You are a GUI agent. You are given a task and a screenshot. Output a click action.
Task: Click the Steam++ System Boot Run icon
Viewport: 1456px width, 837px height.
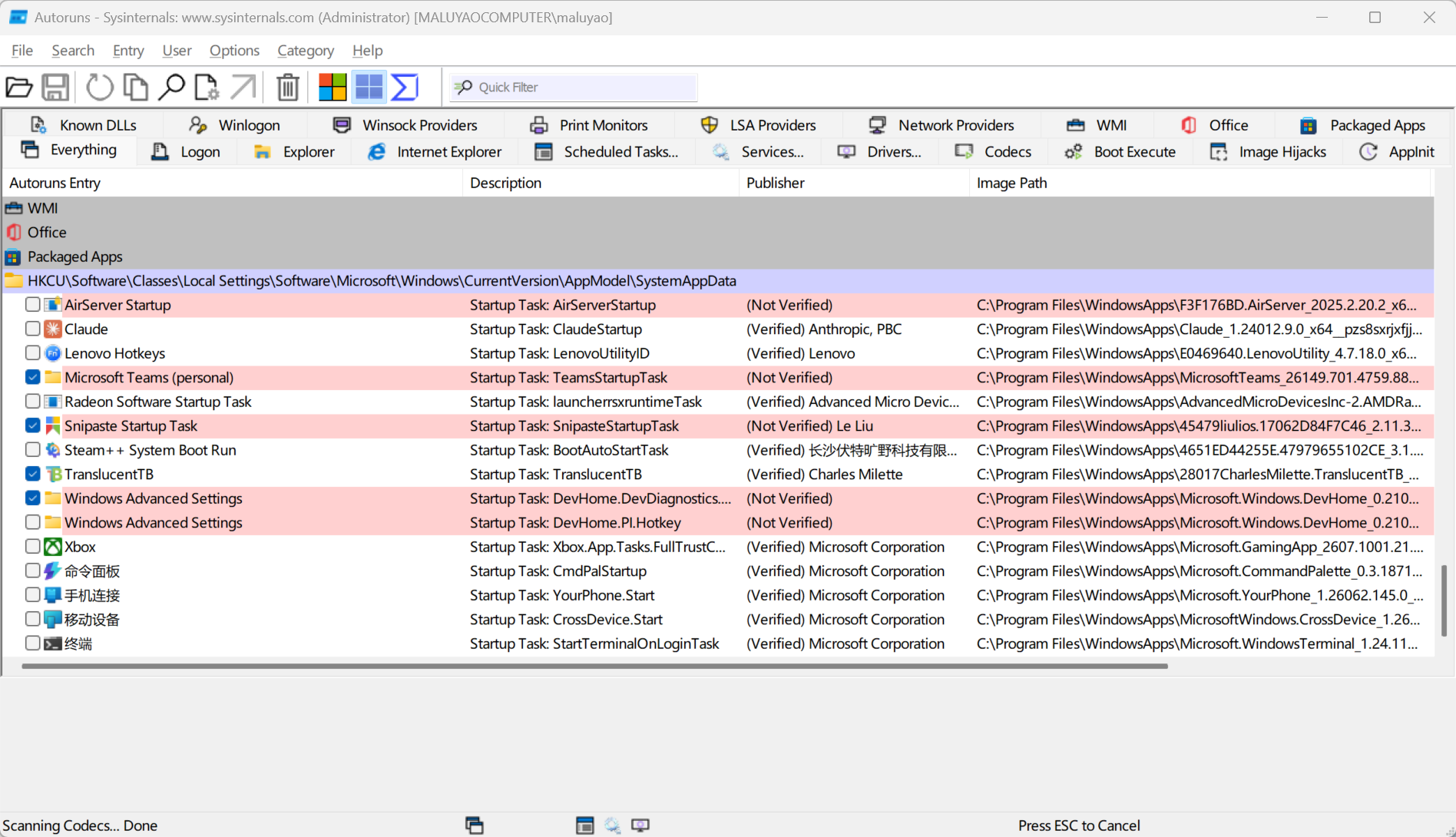click(x=53, y=450)
